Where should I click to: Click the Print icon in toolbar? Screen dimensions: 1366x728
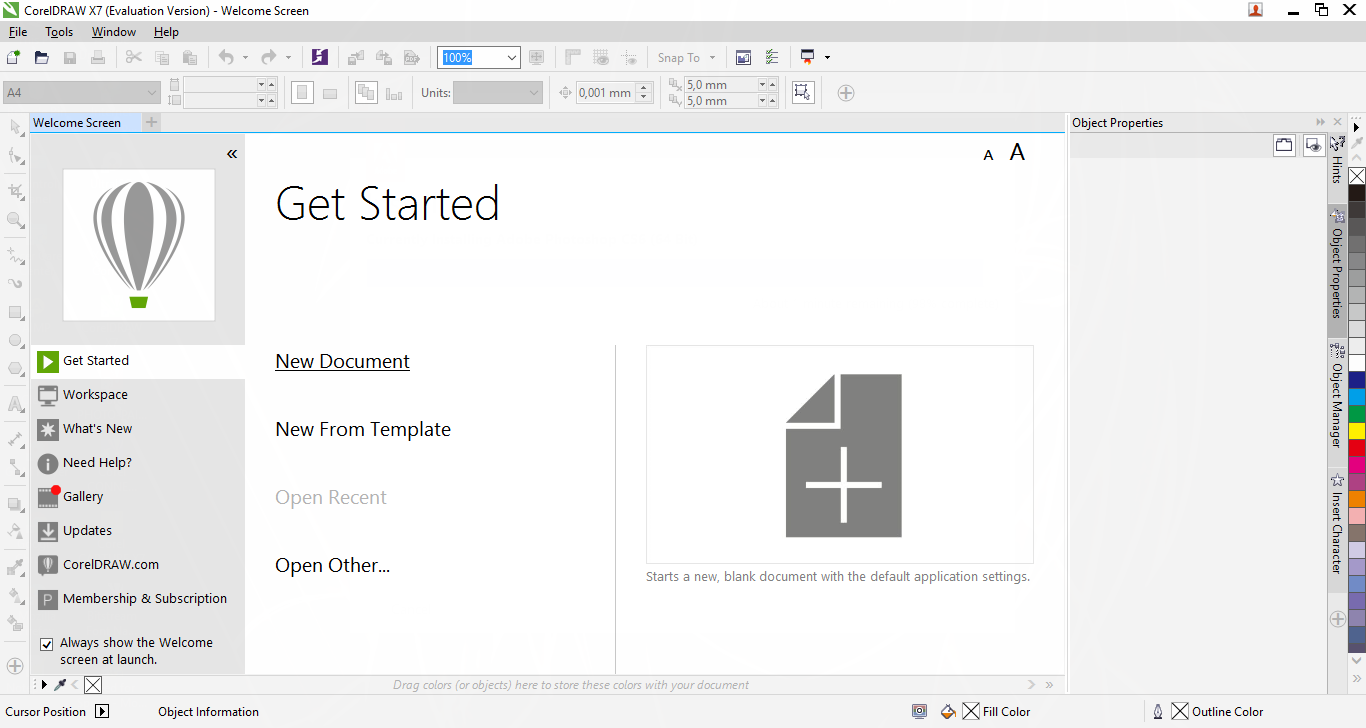coord(98,57)
